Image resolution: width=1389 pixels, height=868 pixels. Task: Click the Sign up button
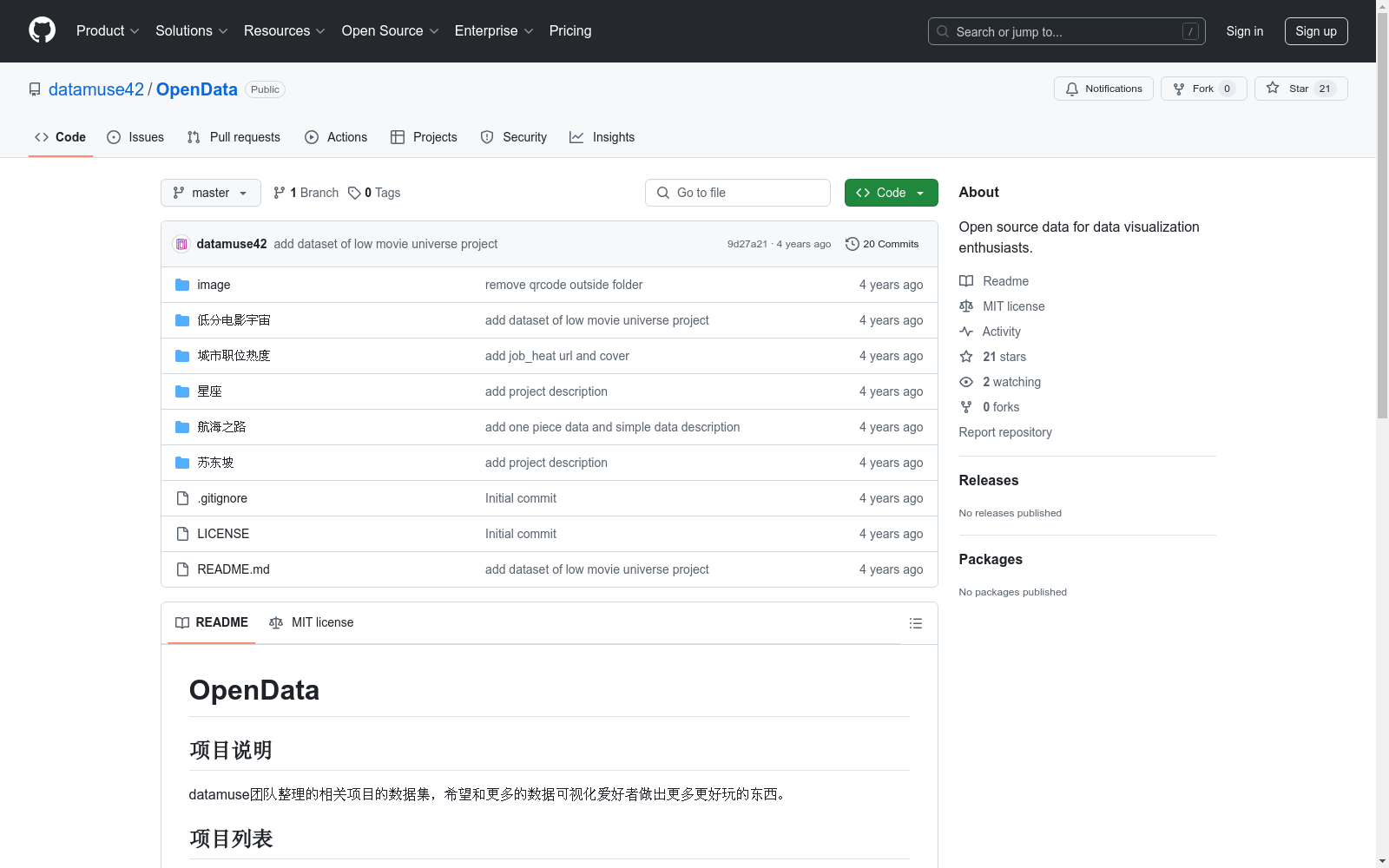[1316, 31]
